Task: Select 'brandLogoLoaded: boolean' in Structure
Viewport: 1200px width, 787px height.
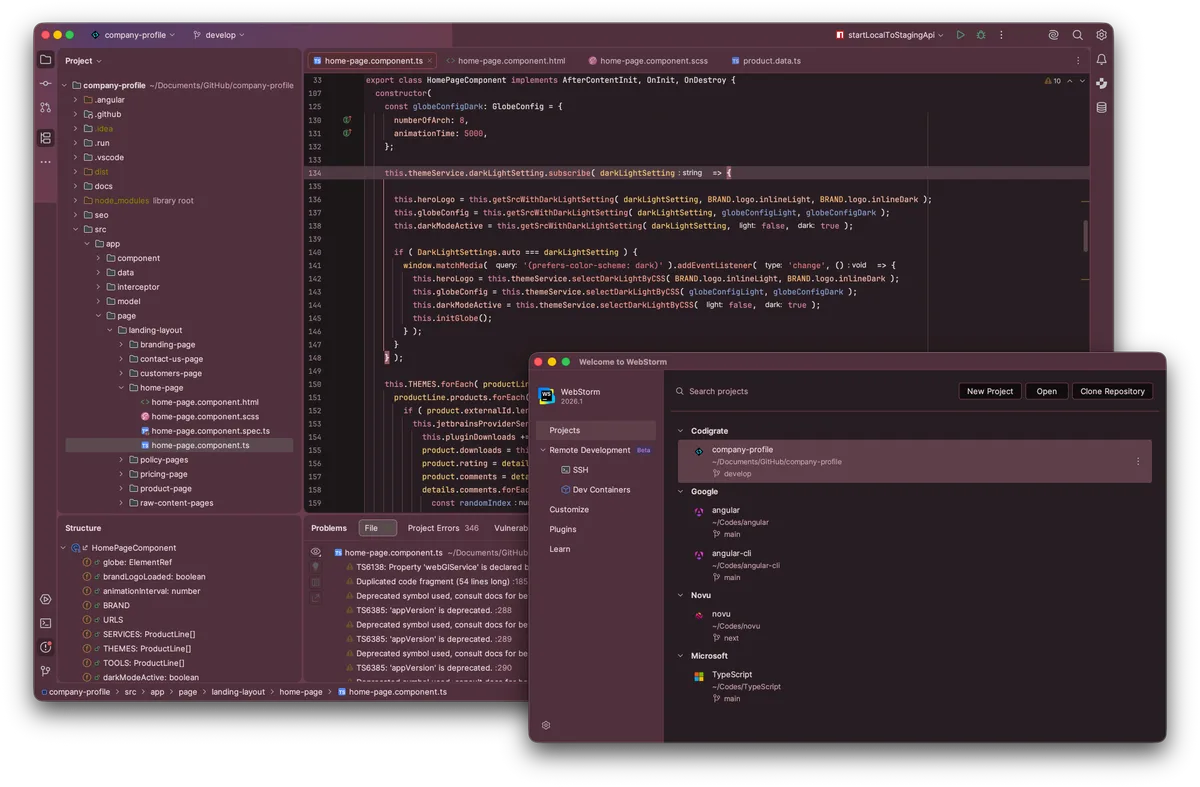Action: (x=154, y=577)
